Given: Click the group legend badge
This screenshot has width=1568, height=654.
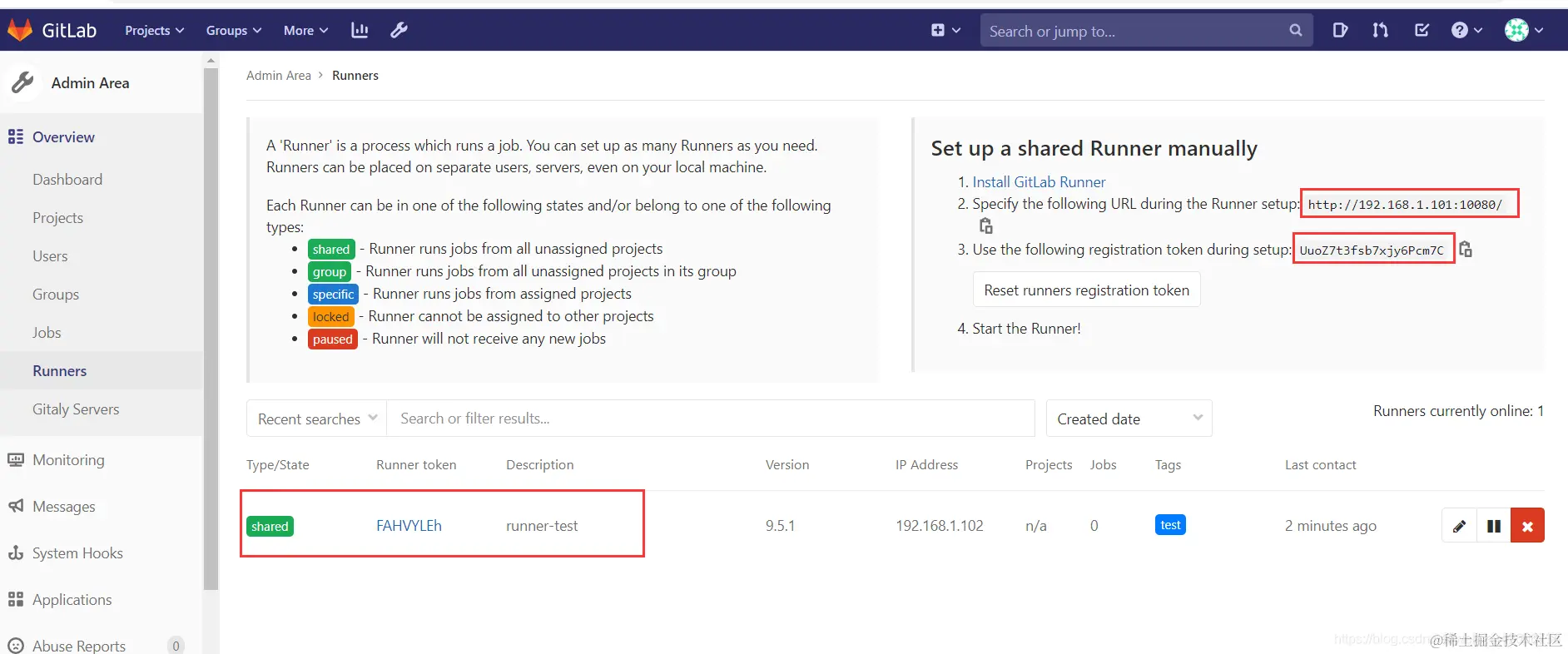Looking at the screenshot, I should click(x=330, y=271).
